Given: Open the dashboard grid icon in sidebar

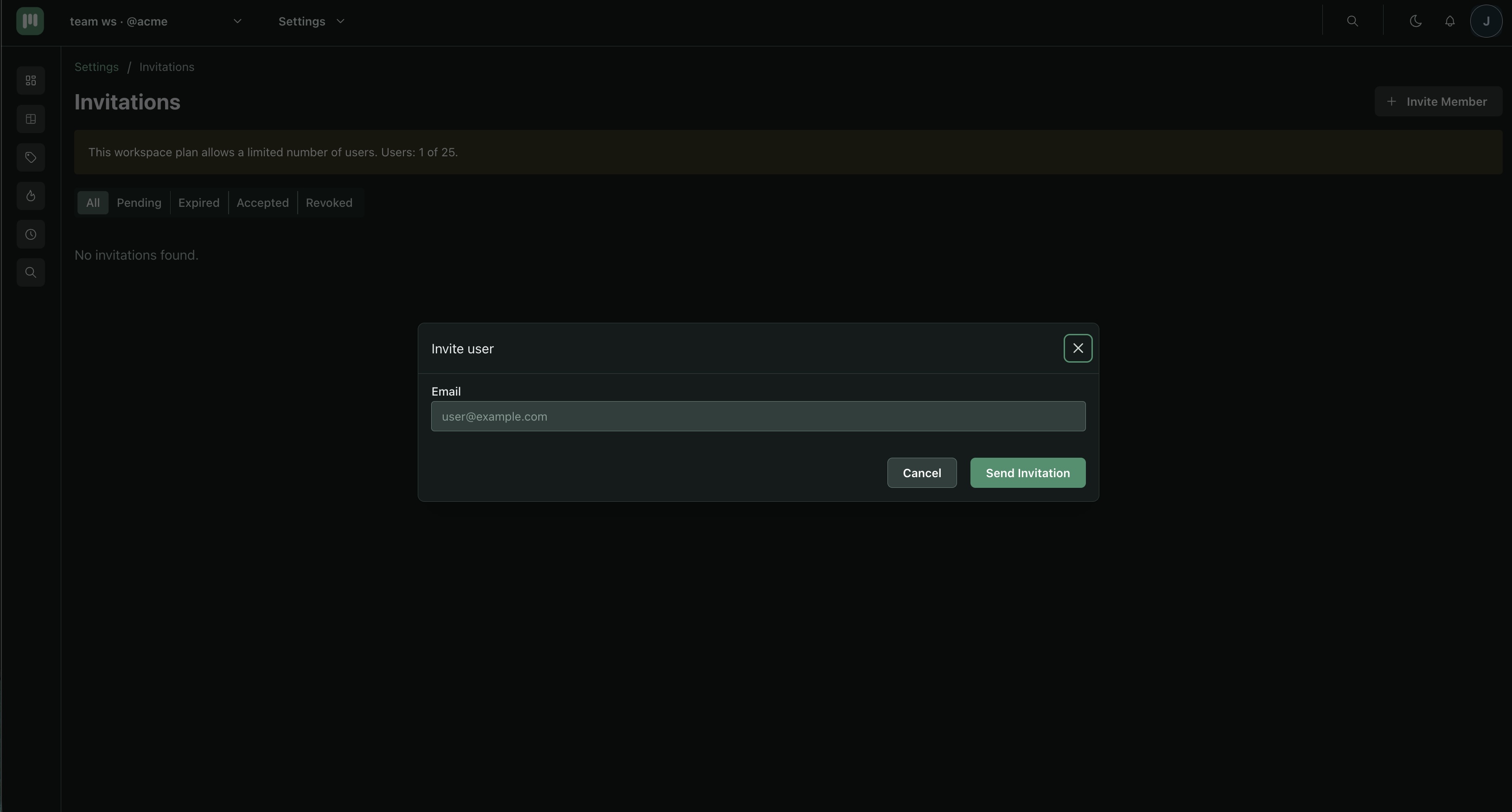Looking at the screenshot, I should 31,80.
